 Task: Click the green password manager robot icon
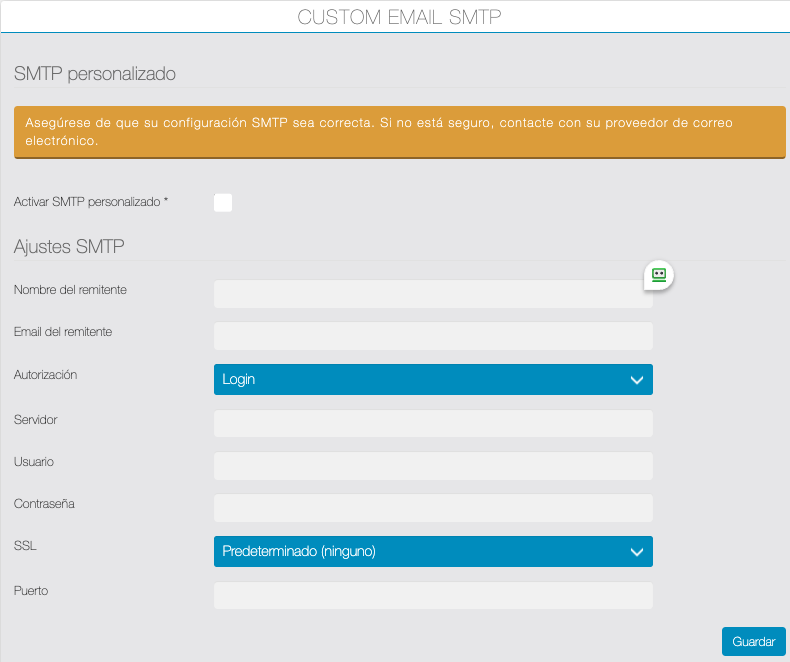coord(659,275)
